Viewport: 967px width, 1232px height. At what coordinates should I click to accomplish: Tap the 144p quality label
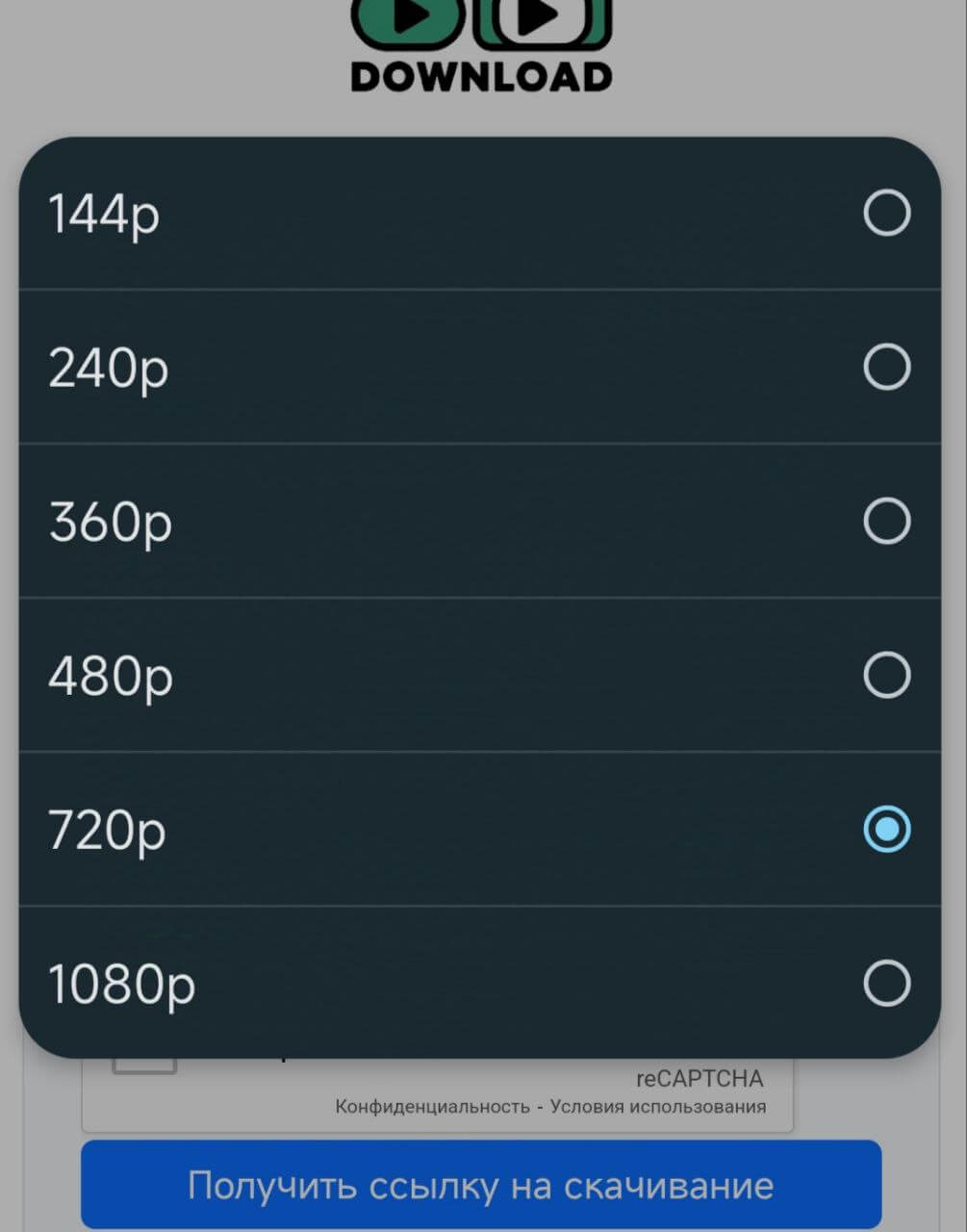click(x=104, y=214)
